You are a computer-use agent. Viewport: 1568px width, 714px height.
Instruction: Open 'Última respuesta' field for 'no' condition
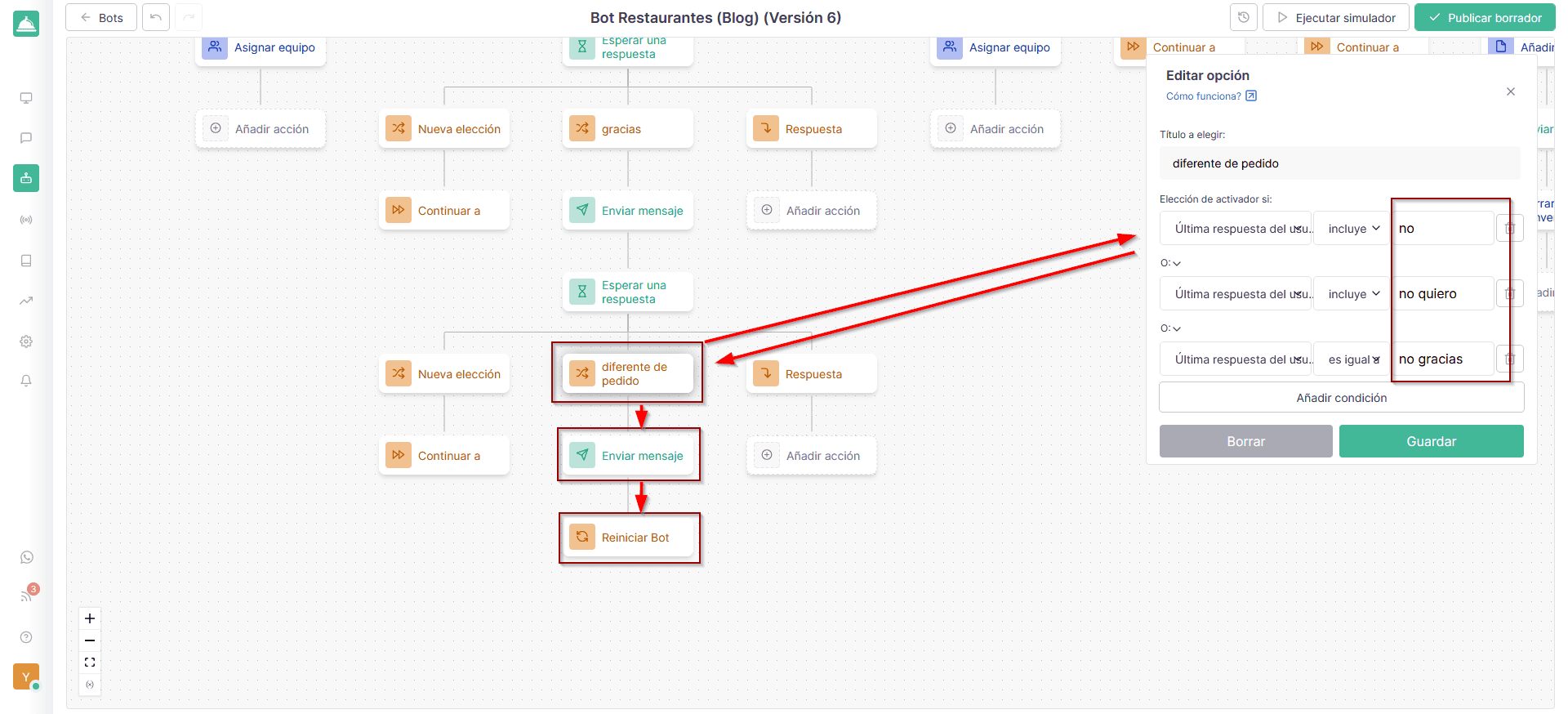1236,229
